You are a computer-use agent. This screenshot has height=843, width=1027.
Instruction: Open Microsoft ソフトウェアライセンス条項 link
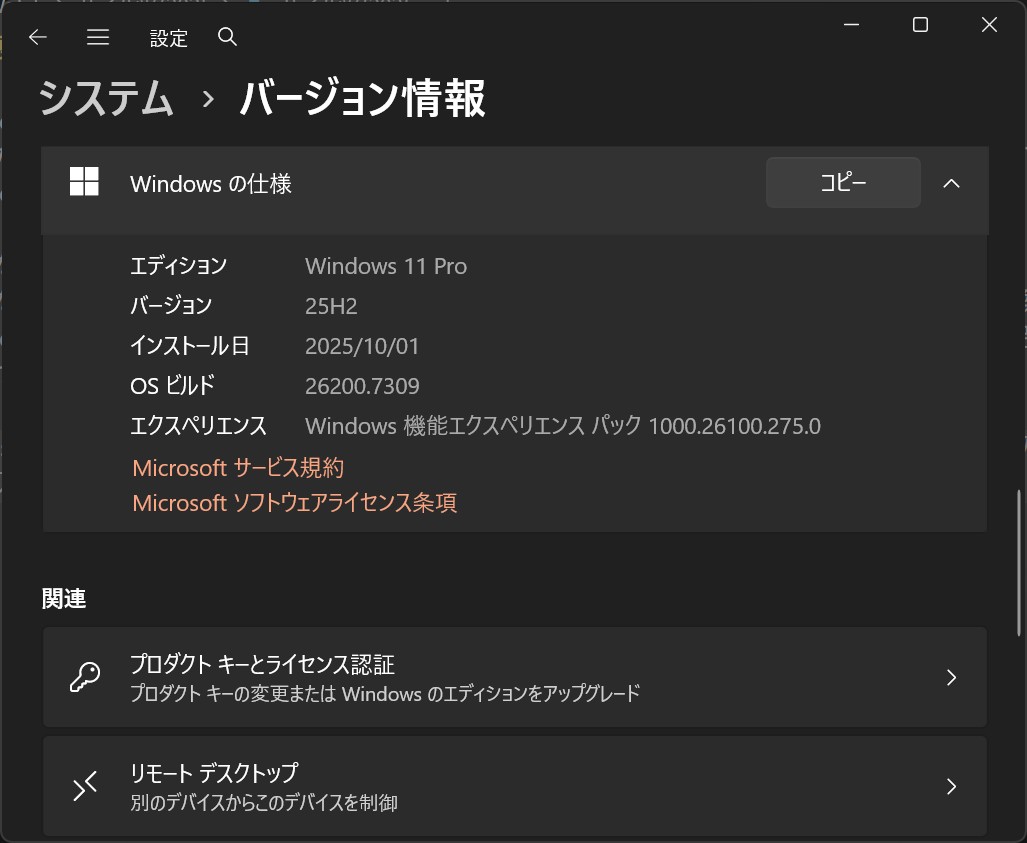[x=295, y=502]
